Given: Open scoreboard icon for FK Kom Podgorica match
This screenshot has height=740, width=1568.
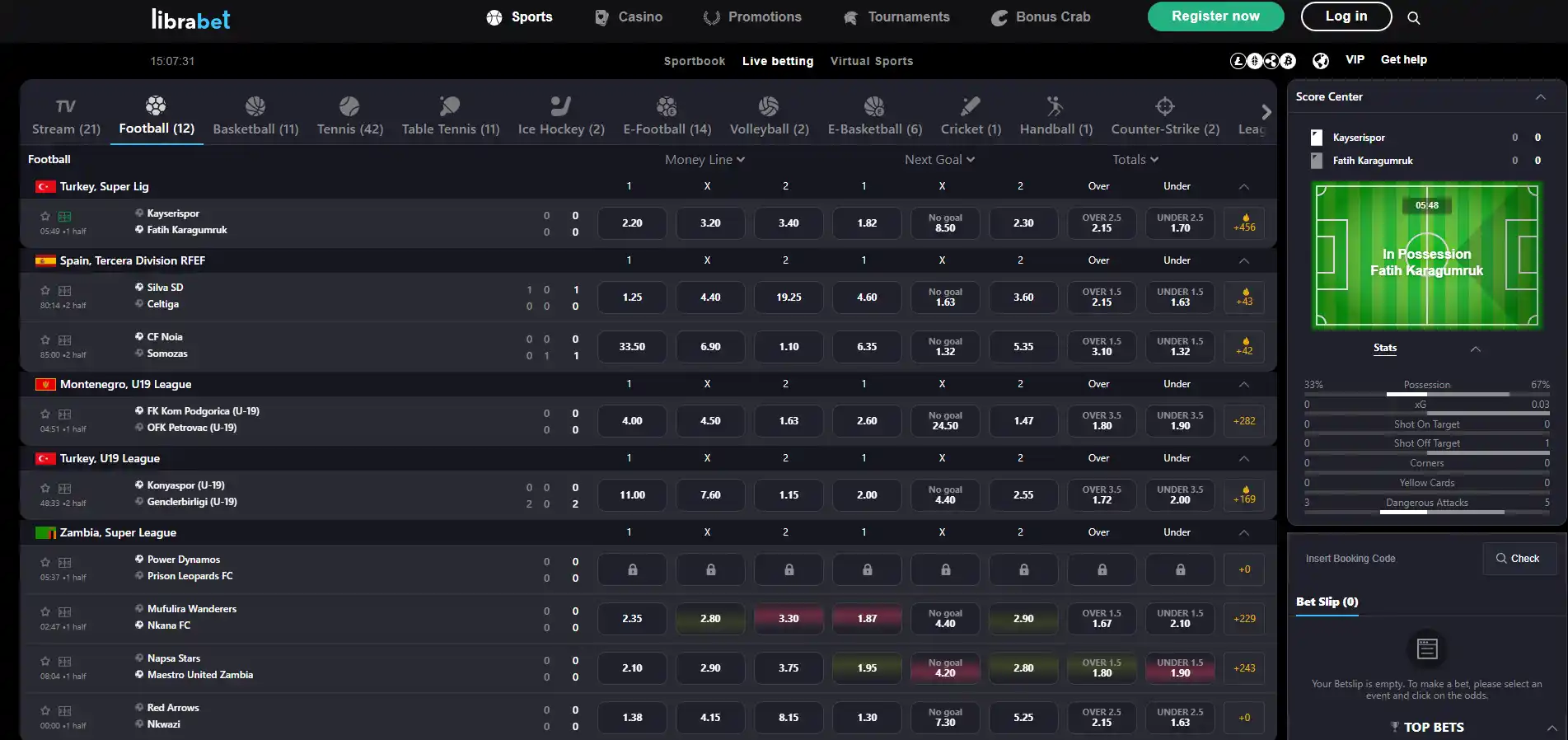Looking at the screenshot, I should [x=64, y=414].
